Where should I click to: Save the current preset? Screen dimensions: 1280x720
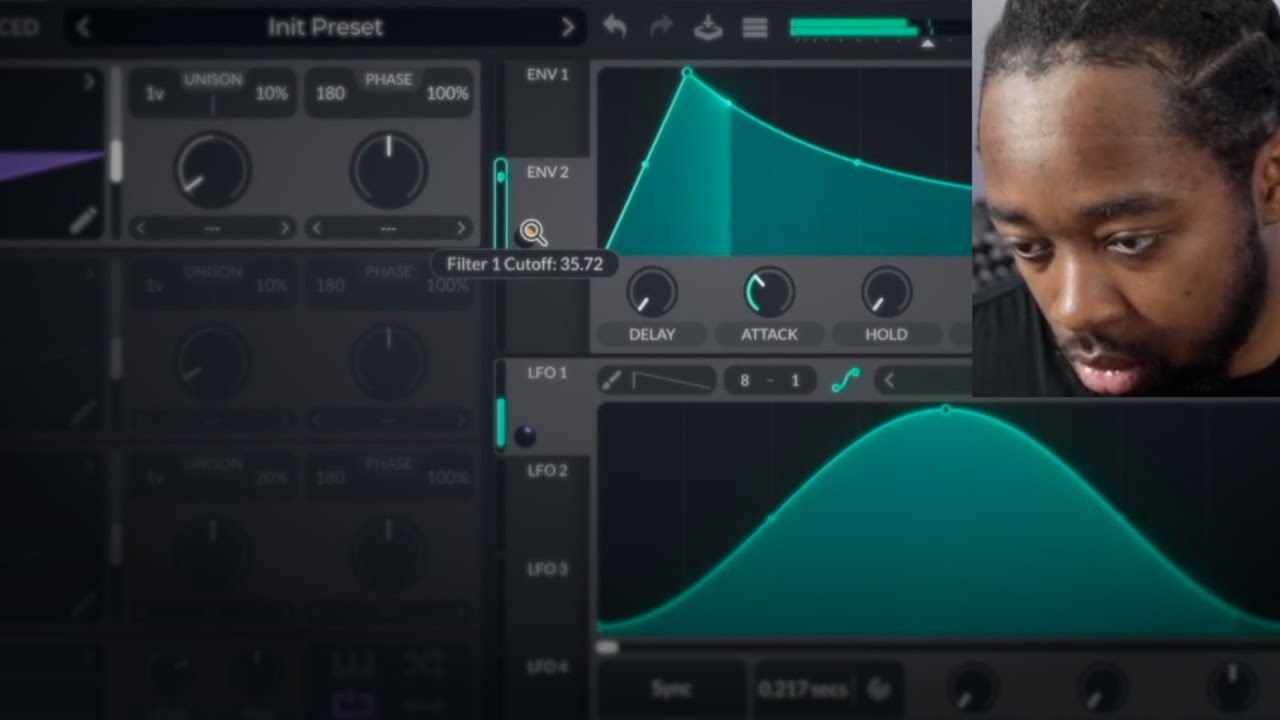point(708,27)
